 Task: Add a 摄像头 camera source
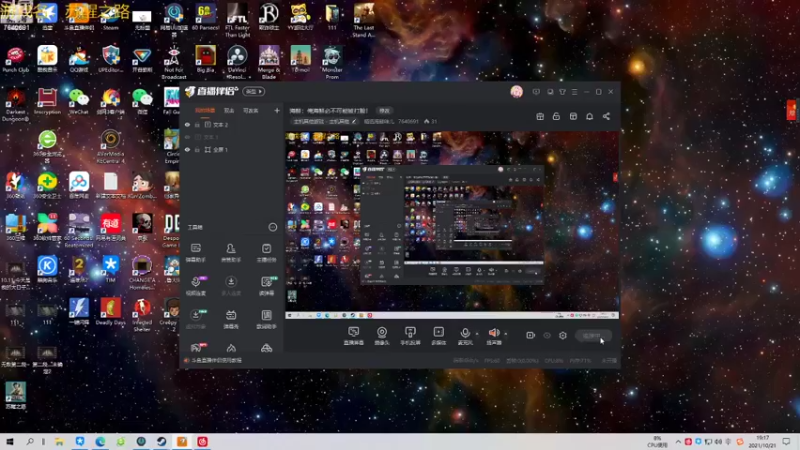pos(382,336)
